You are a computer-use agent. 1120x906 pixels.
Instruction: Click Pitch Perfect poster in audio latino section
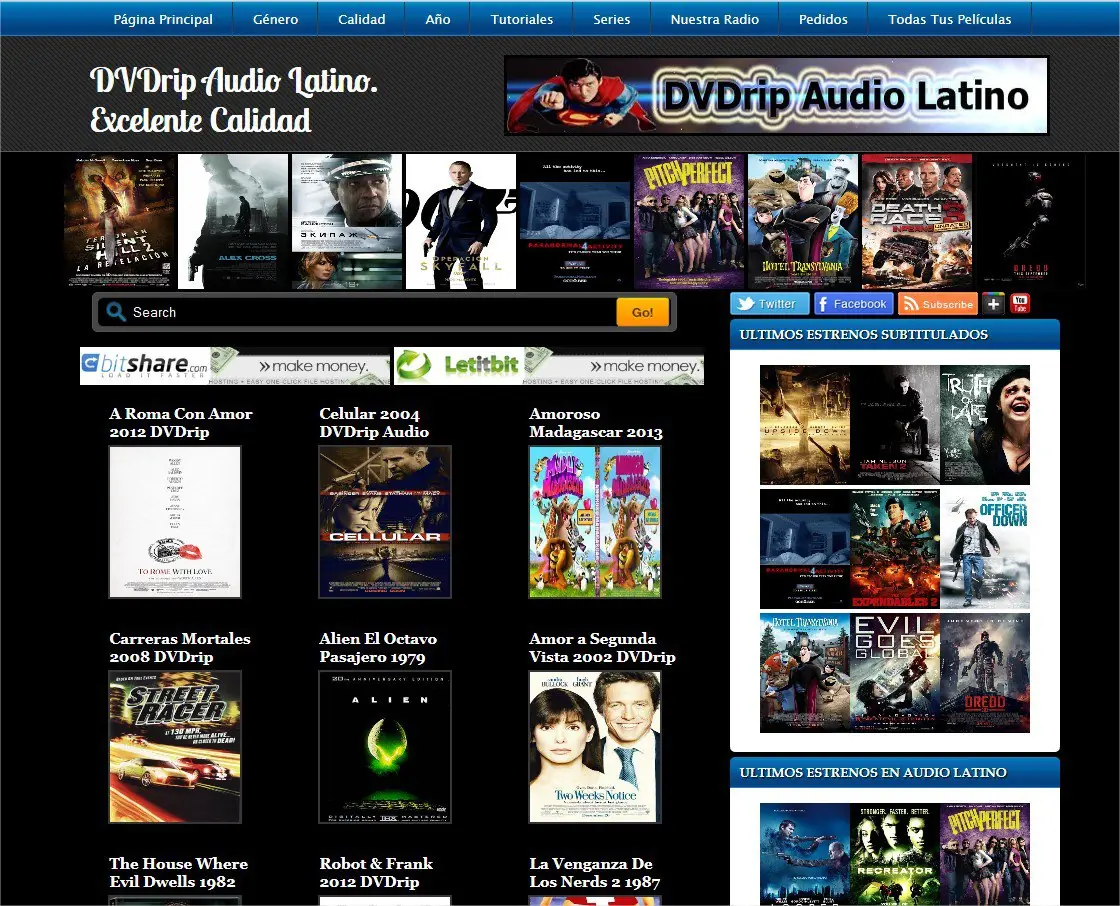(985, 855)
